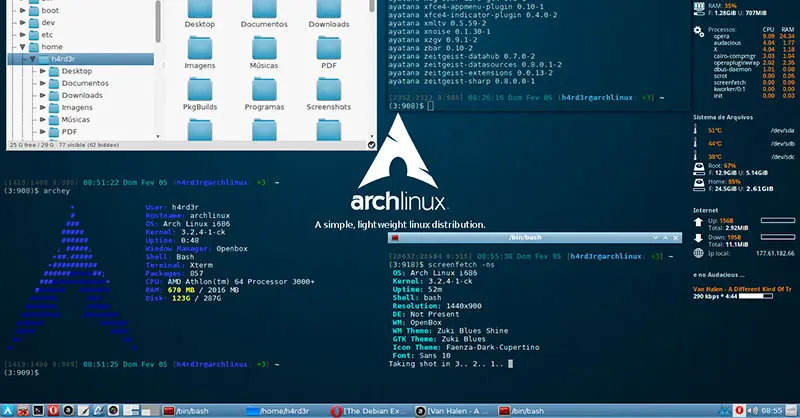
Task: Expand the PDF tree folder arrow
Action: (43, 132)
